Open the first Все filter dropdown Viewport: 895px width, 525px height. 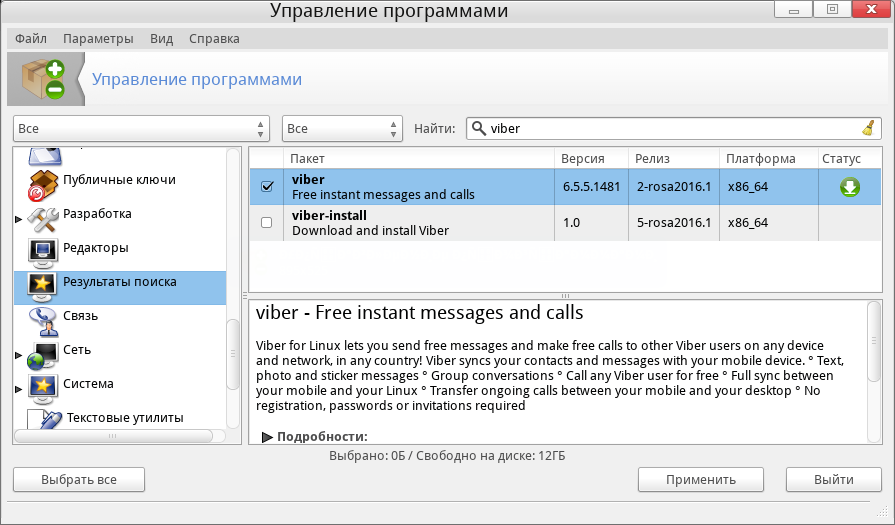(142, 128)
